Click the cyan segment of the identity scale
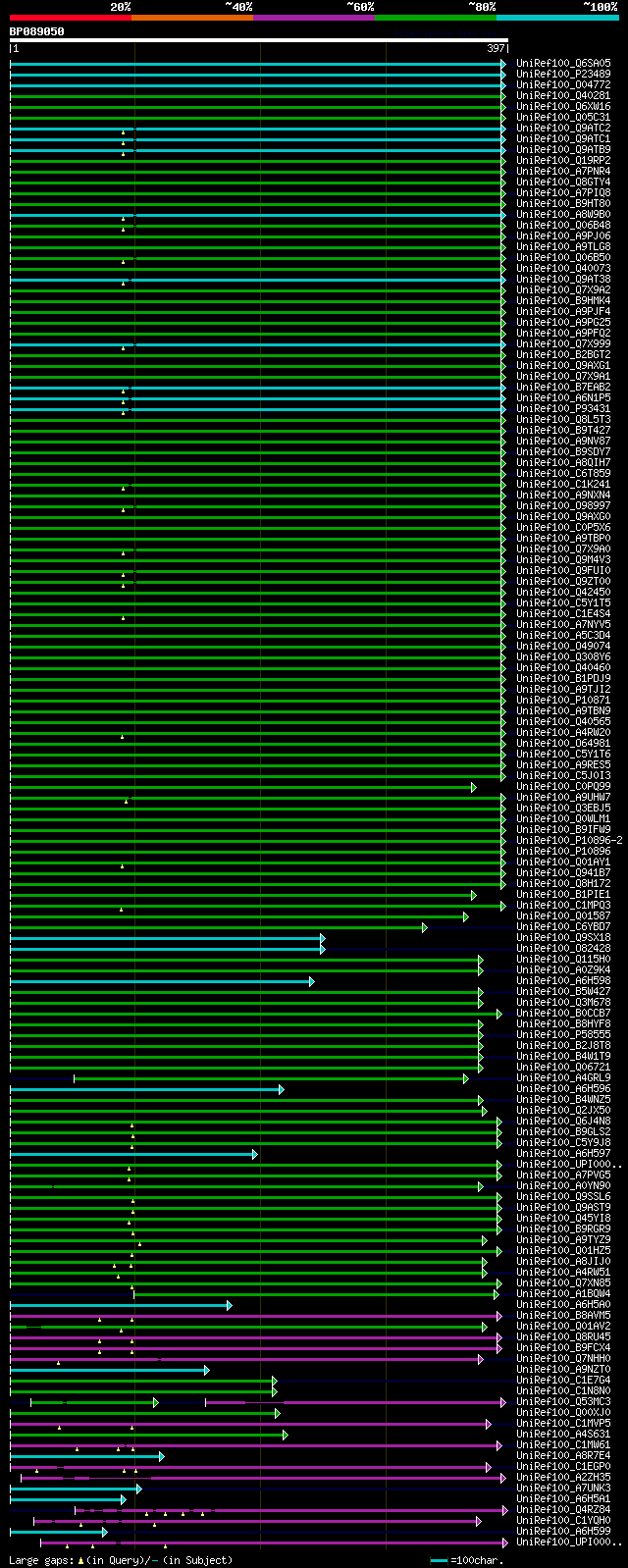The height and width of the screenshot is (1568, 628). coord(557,17)
